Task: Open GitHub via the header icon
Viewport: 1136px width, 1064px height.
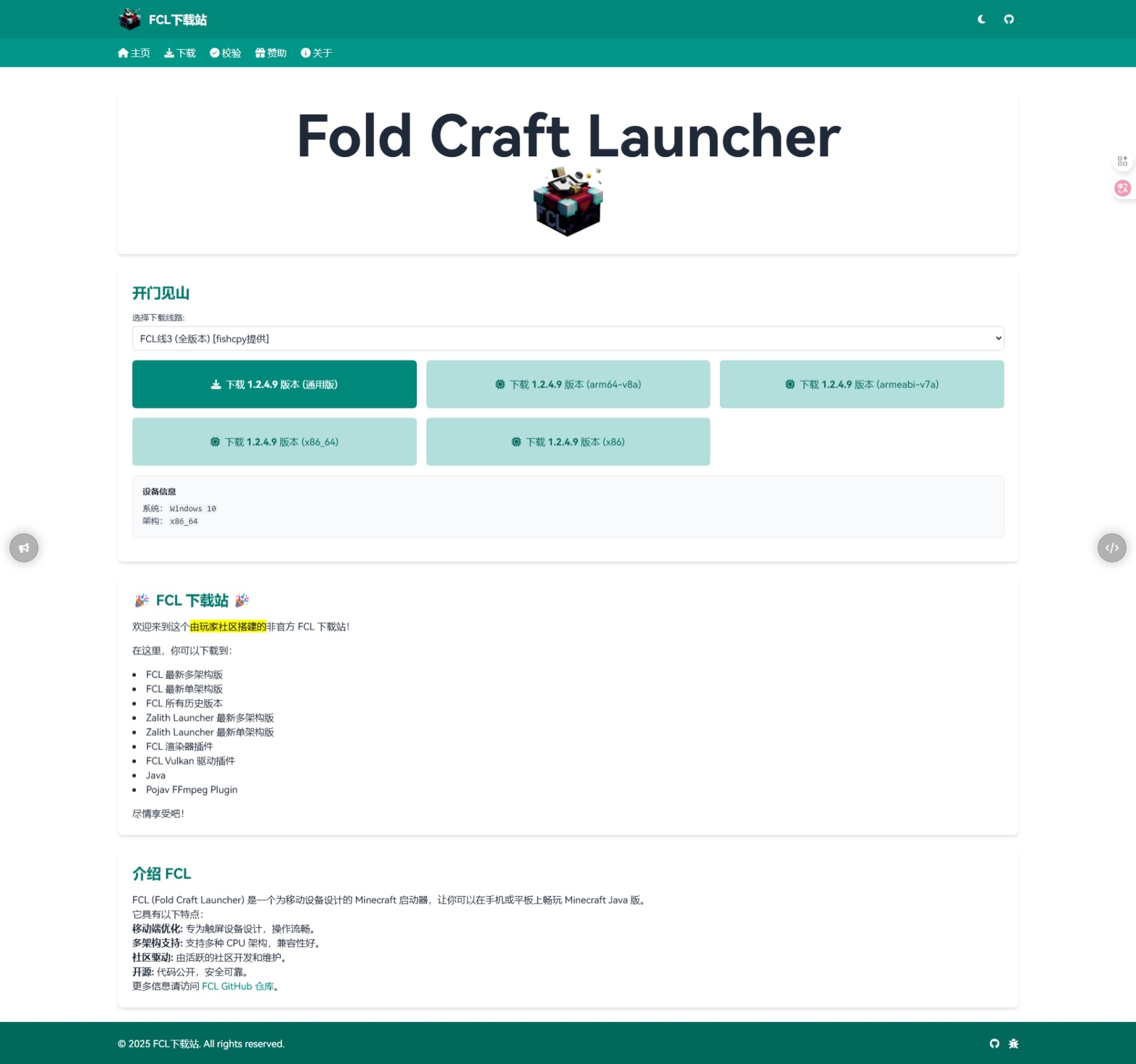Action: point(1008,19)
